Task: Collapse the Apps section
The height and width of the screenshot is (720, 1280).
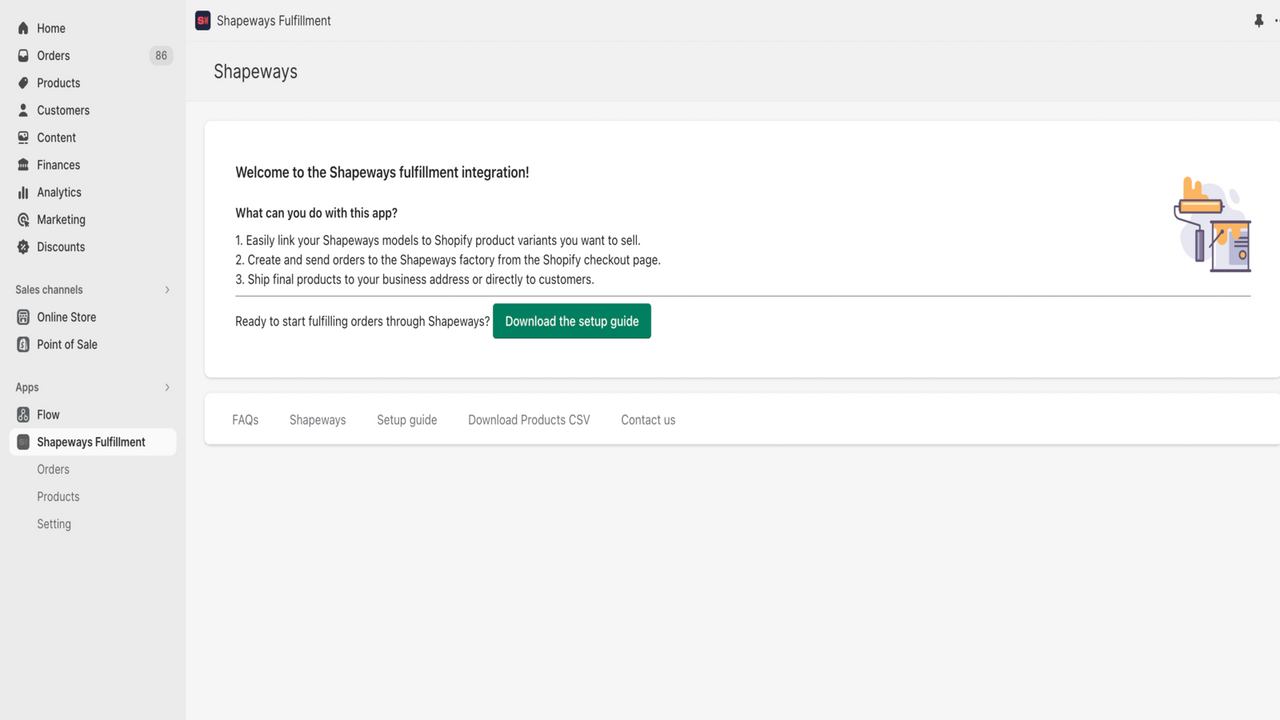Action: tap(167, 387)
